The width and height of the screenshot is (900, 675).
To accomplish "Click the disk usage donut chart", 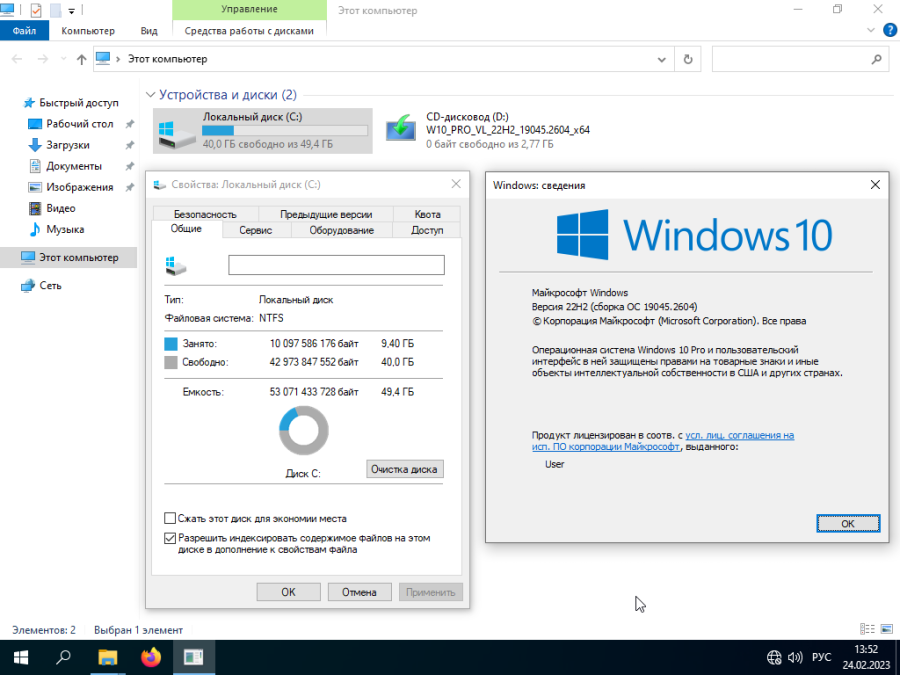I will (x=304, y=431).
